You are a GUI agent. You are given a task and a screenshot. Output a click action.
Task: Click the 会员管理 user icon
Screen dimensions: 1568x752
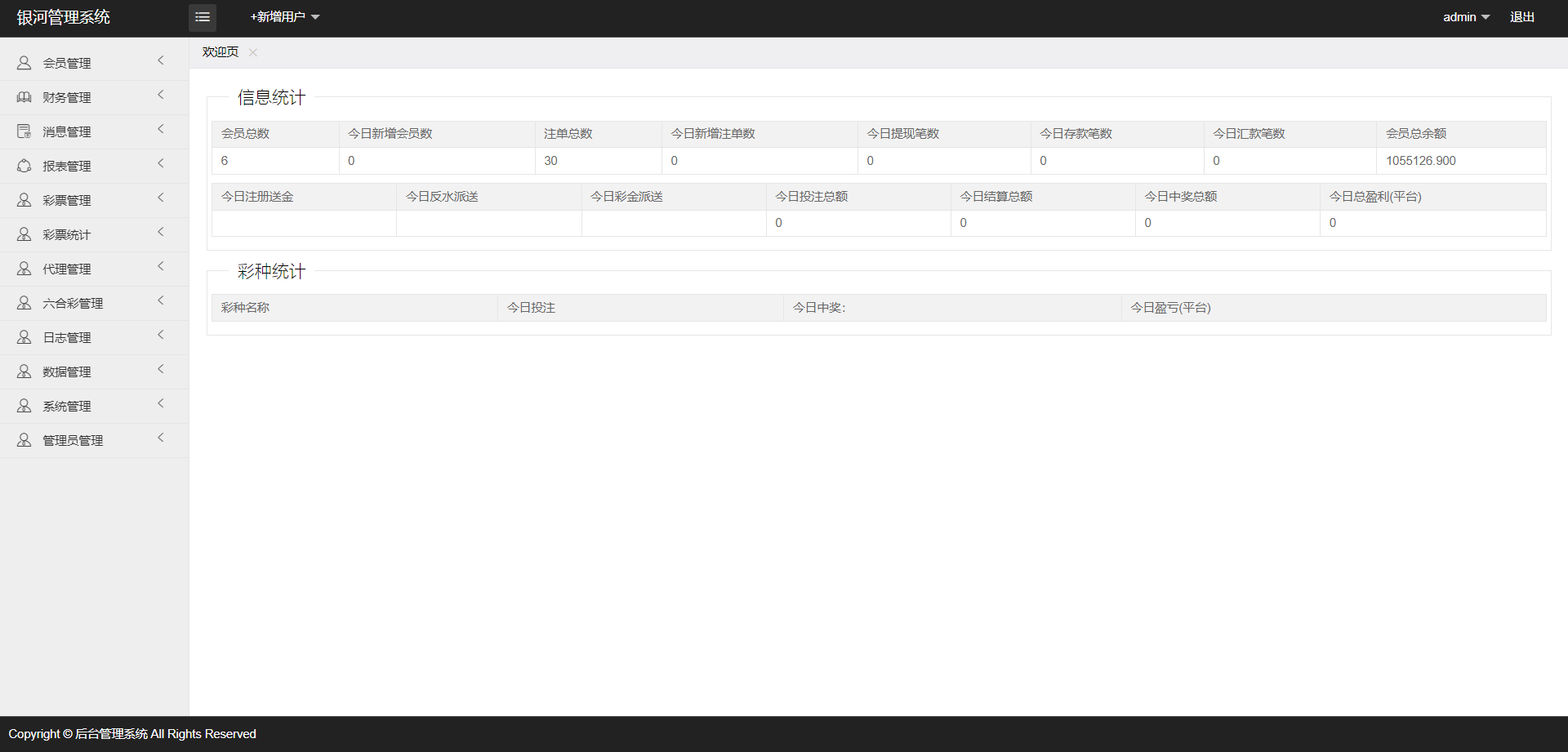click(x=24, y=63)
